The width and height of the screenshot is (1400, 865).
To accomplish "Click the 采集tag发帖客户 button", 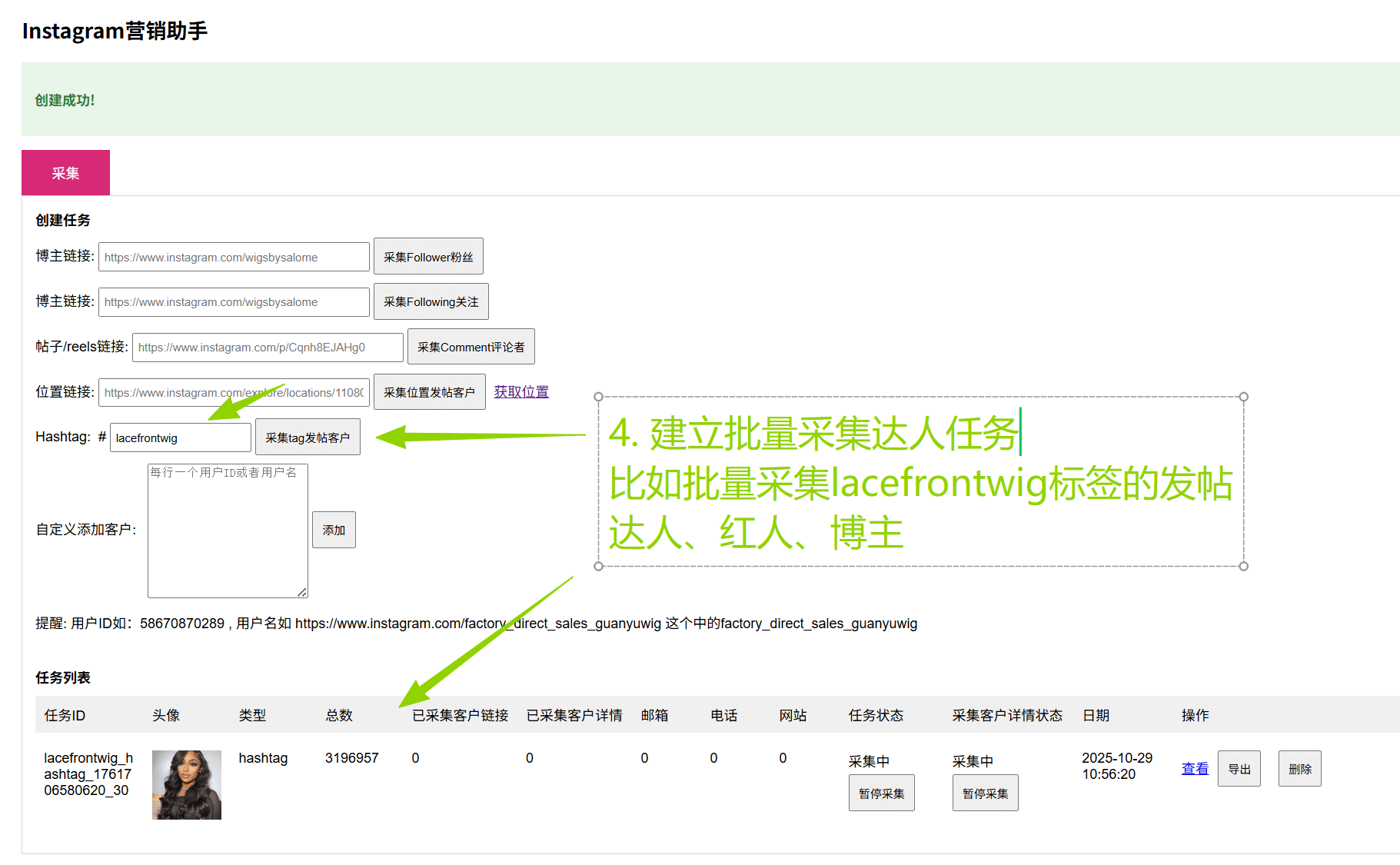I will click(308, 437).
